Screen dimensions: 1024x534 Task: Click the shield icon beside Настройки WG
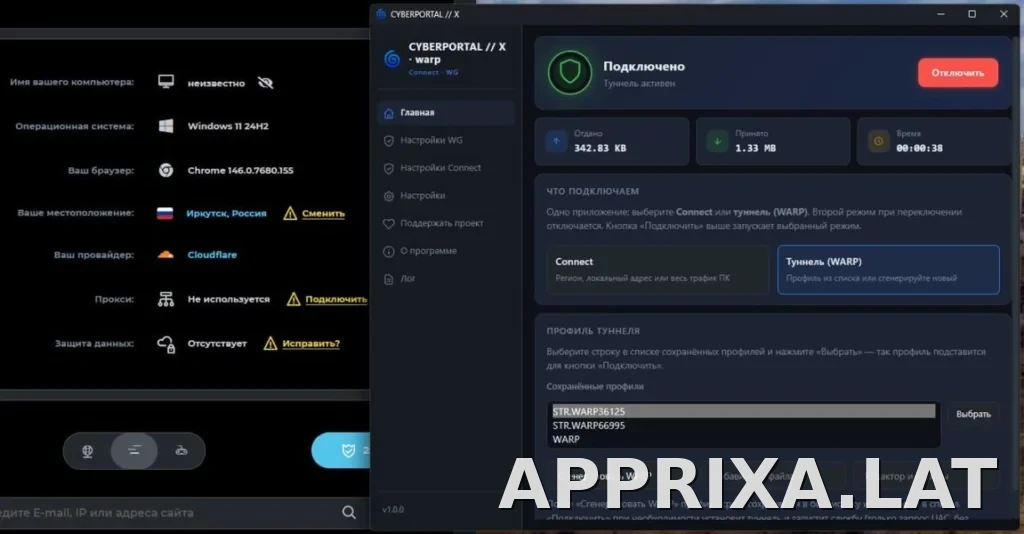(x=389, y=141)
